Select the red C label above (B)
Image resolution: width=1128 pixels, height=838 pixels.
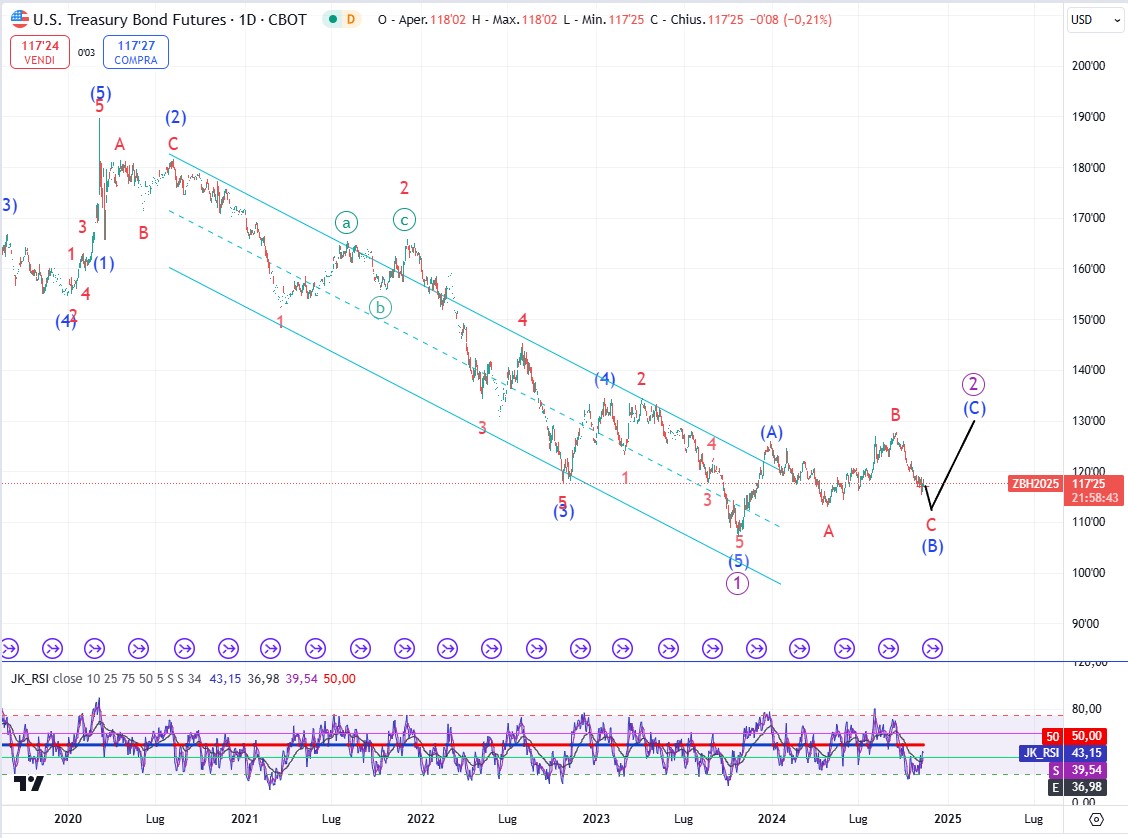point(931,525)
